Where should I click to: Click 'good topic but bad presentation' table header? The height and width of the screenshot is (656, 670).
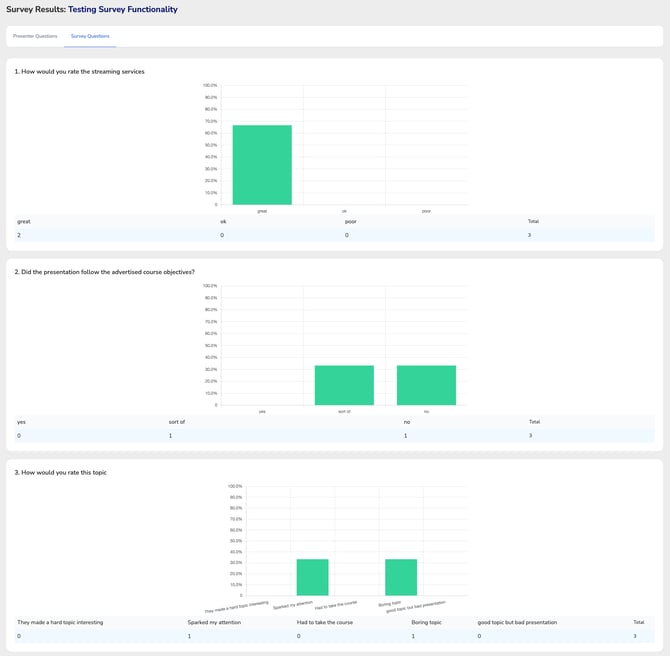point(517,622)
